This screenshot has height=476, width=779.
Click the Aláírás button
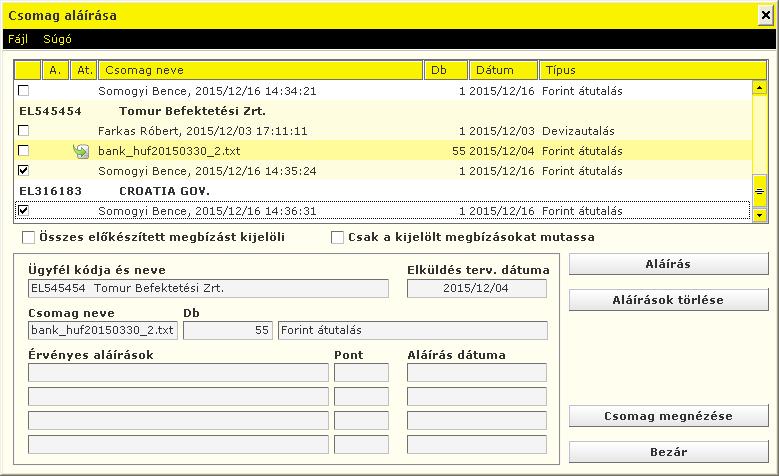(668, 264)
